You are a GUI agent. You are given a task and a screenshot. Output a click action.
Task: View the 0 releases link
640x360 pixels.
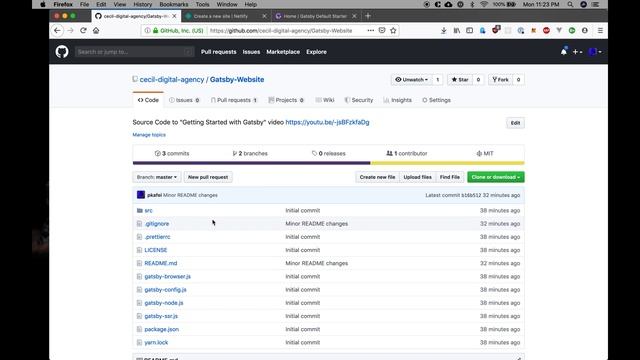329,153
